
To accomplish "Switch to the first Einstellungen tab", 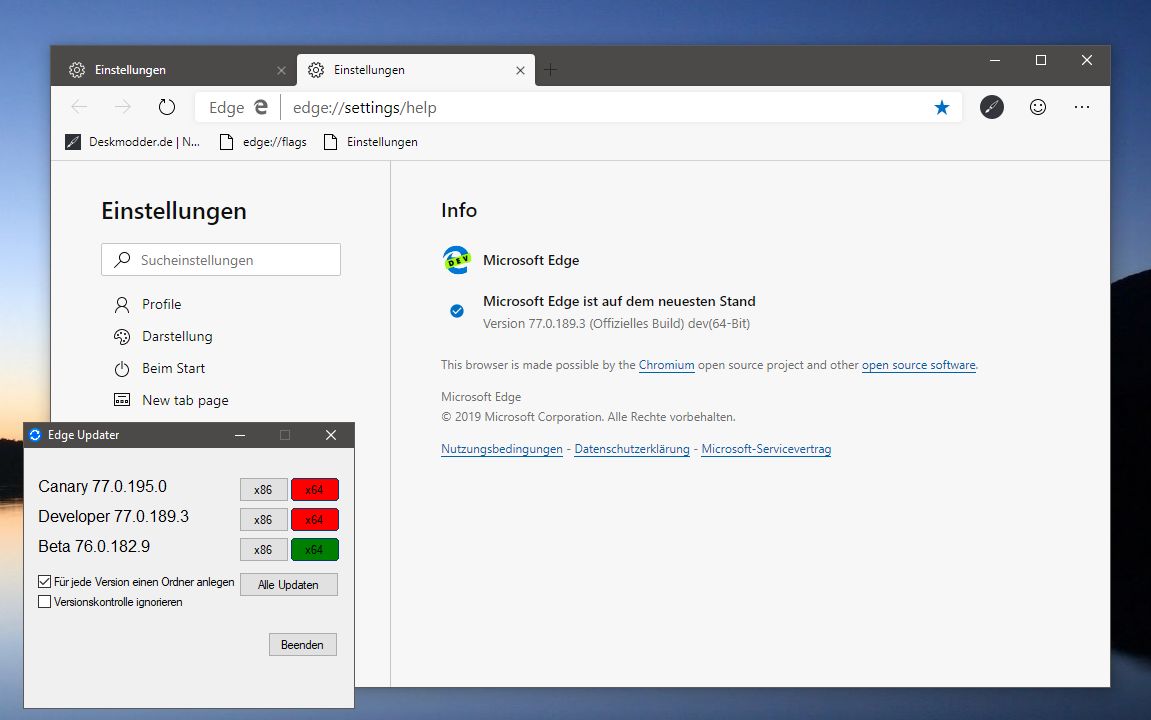I will pos(173,70).
